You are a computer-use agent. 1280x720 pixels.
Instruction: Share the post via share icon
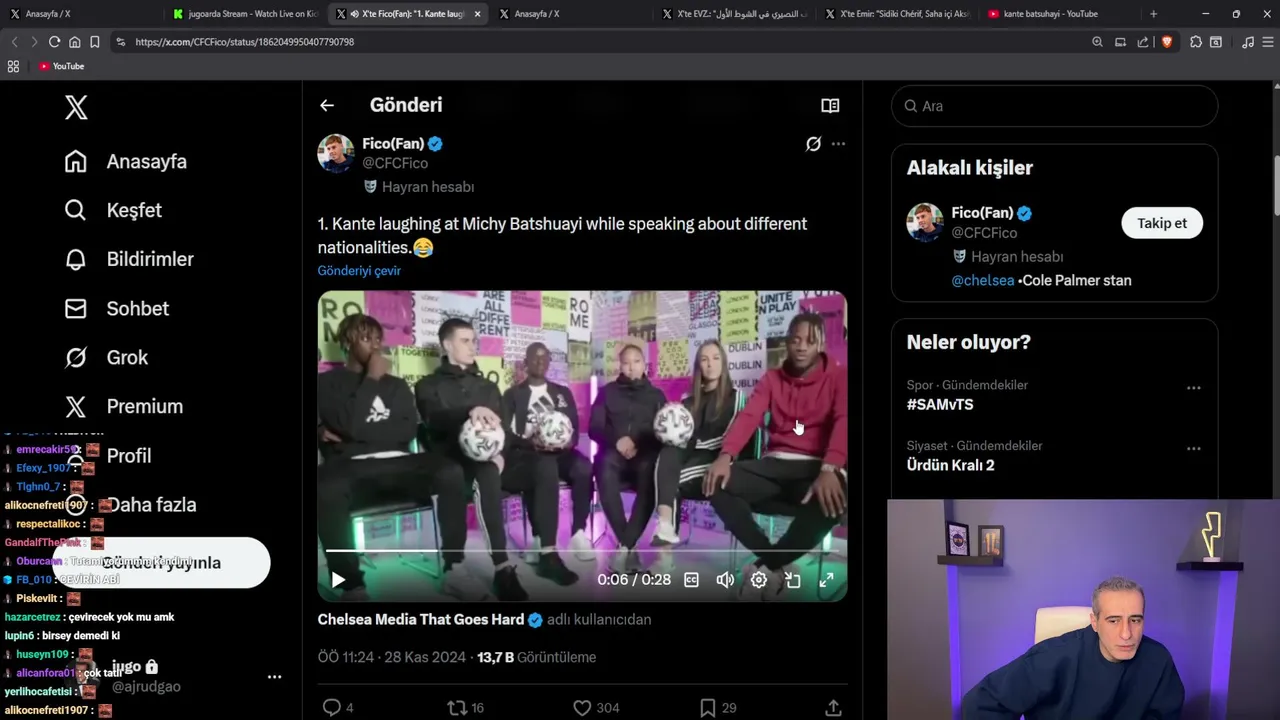(x=833, y=708)
